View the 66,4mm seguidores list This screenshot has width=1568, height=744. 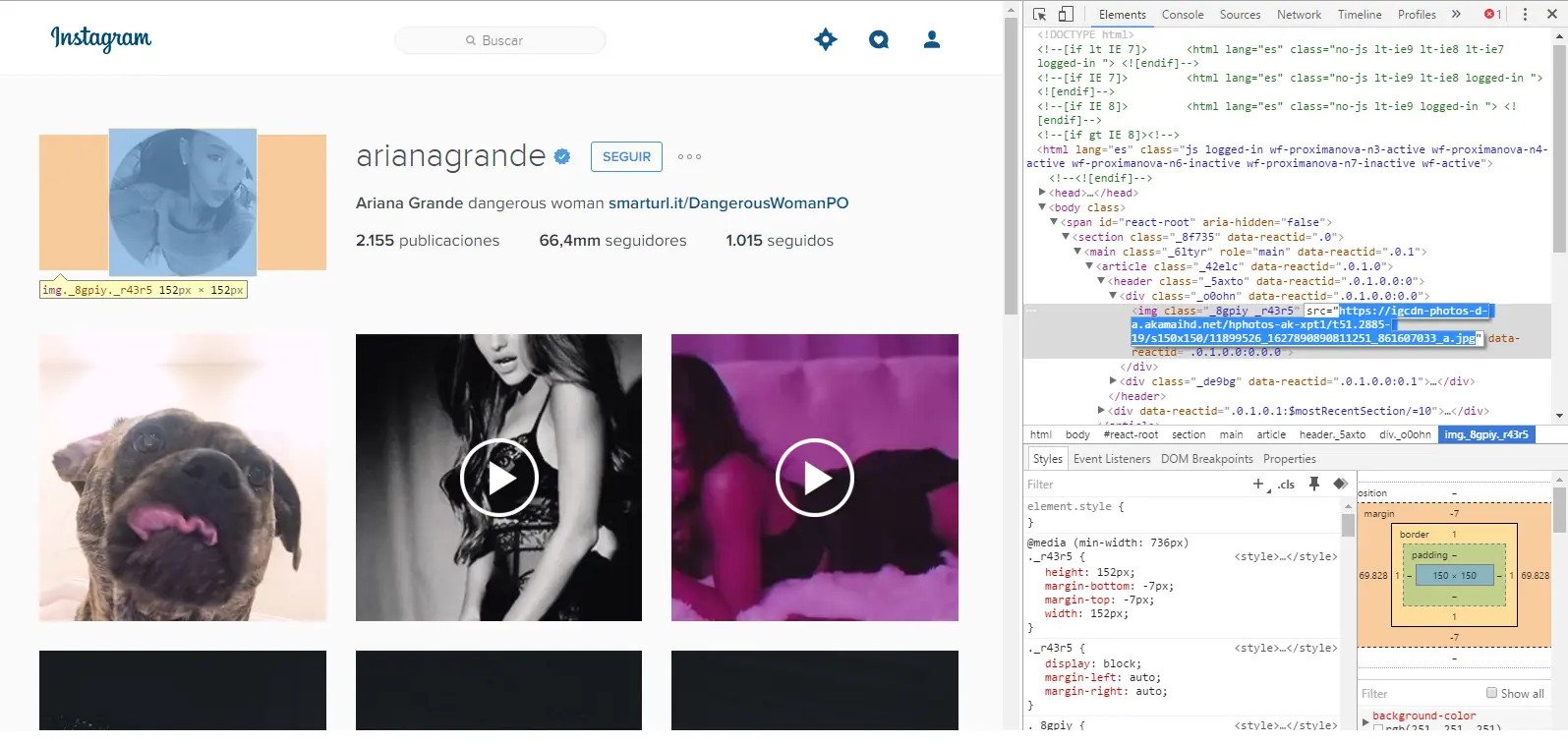(612, 241)
